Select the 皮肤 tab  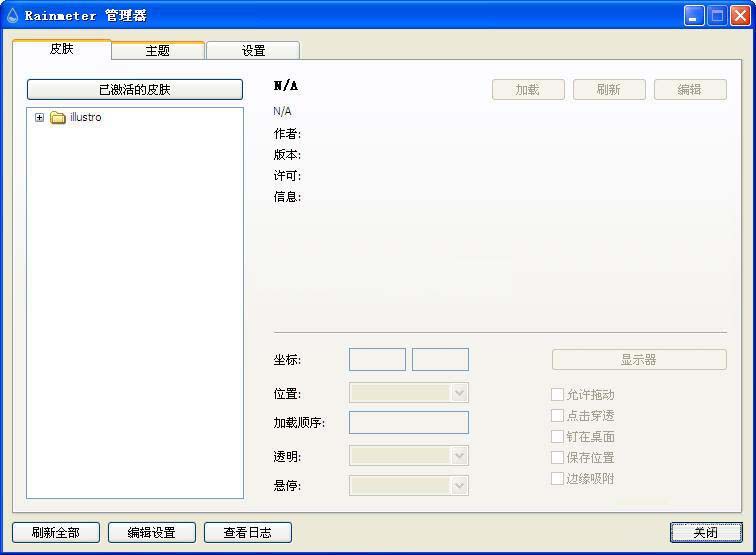[x=62, y=49]
